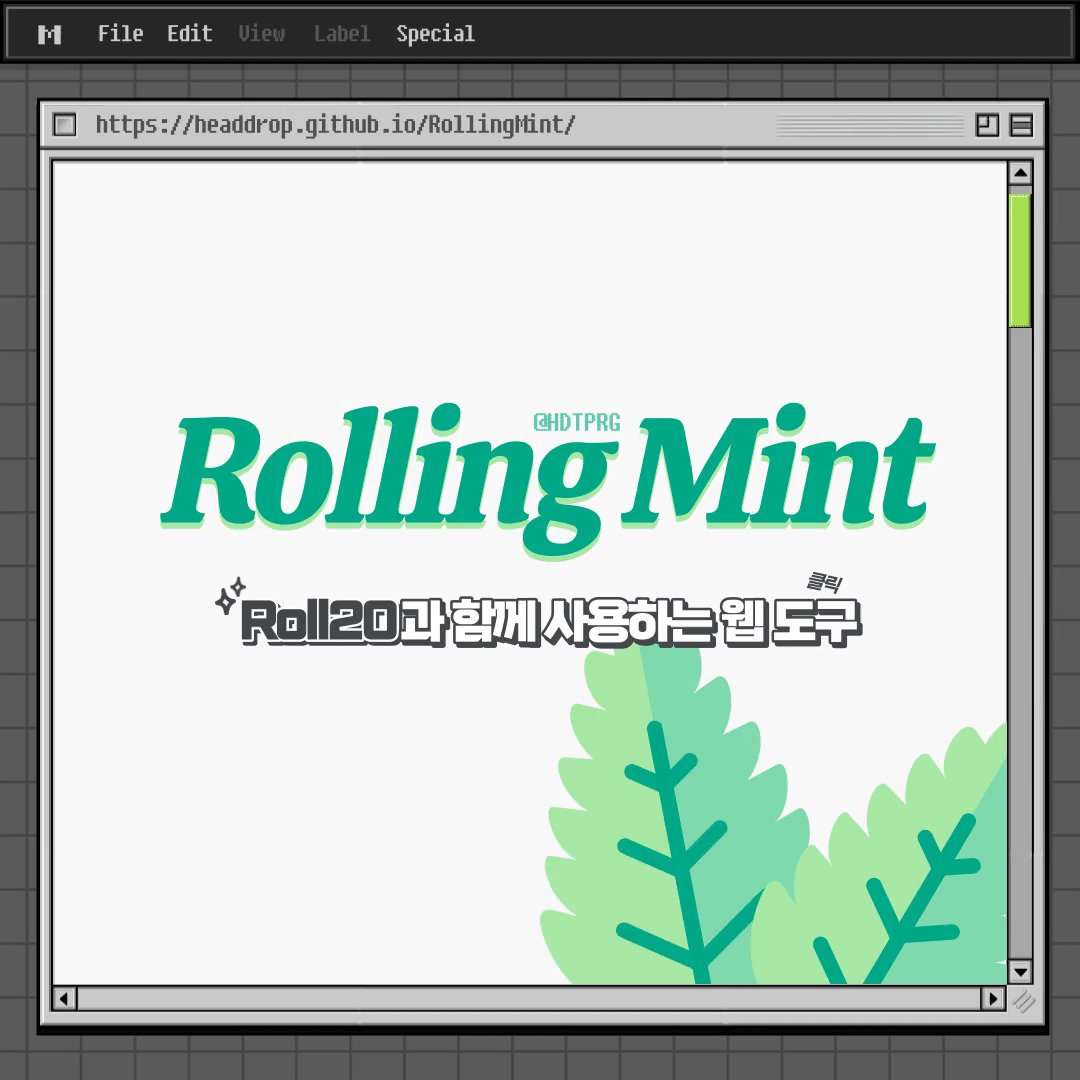Click the sparkle decoration beside the Korean tagline
Viewport: 1080px width, 1080px height.
tap(232, 594)
